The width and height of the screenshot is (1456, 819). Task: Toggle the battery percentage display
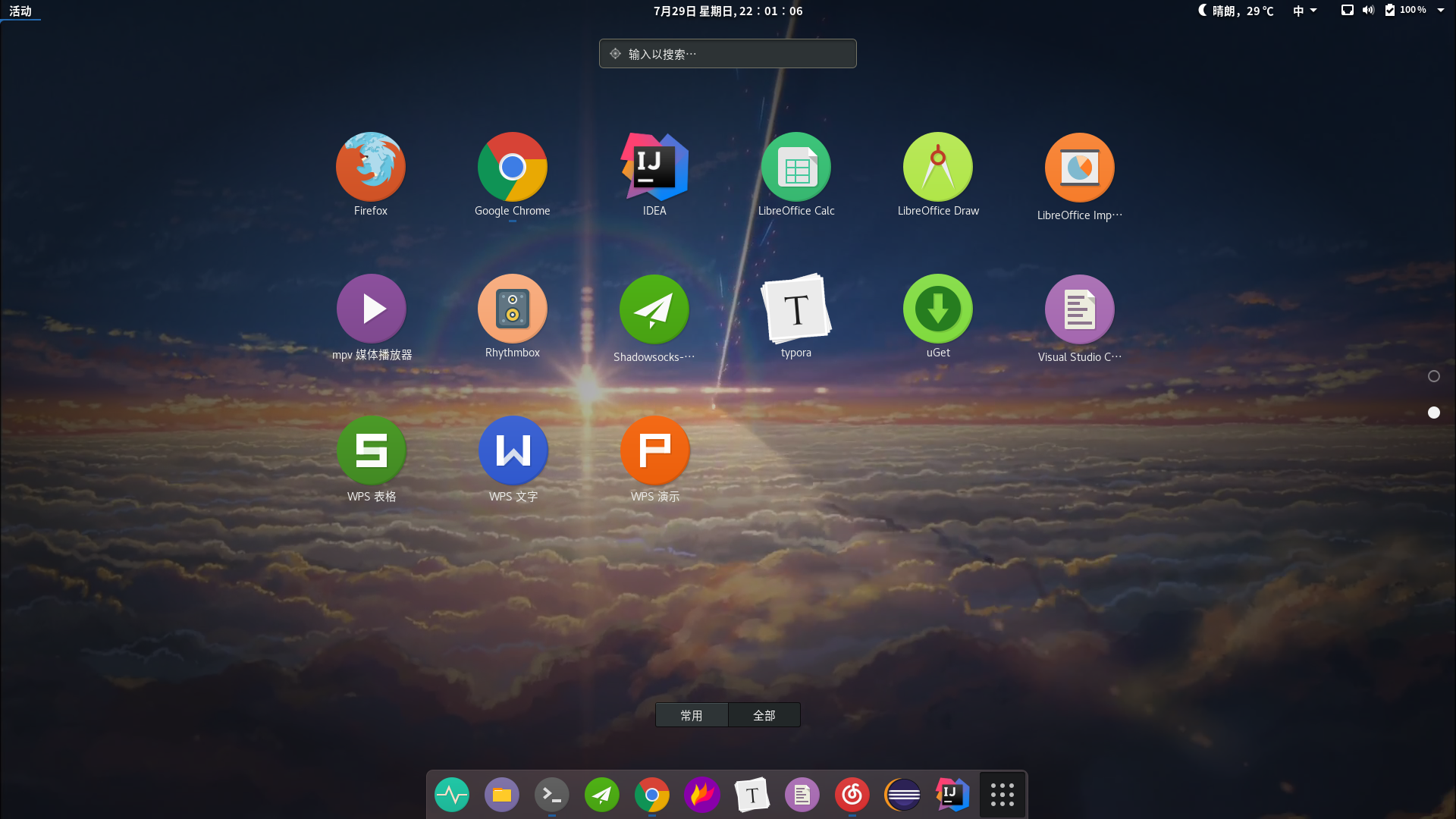pos(1407,10)
